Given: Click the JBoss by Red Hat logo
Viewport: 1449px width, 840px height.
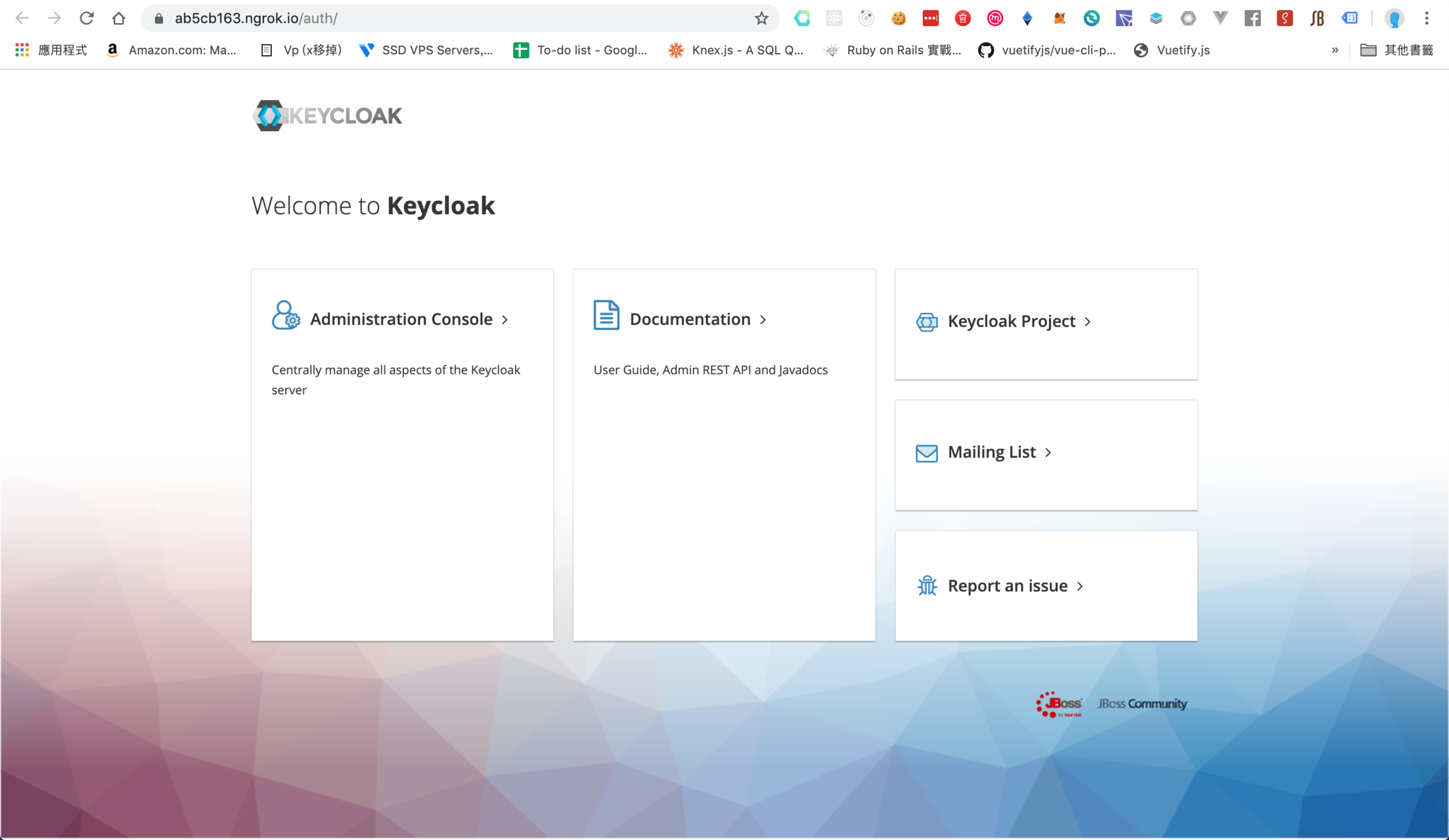Looking at the screenshot, I should click(x=1058, y=704).
